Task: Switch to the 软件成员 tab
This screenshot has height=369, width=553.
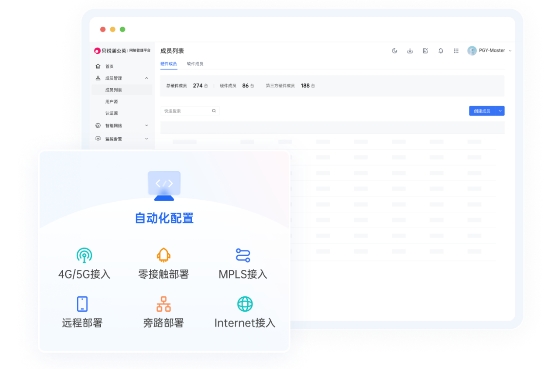Action: pos(195,64)
